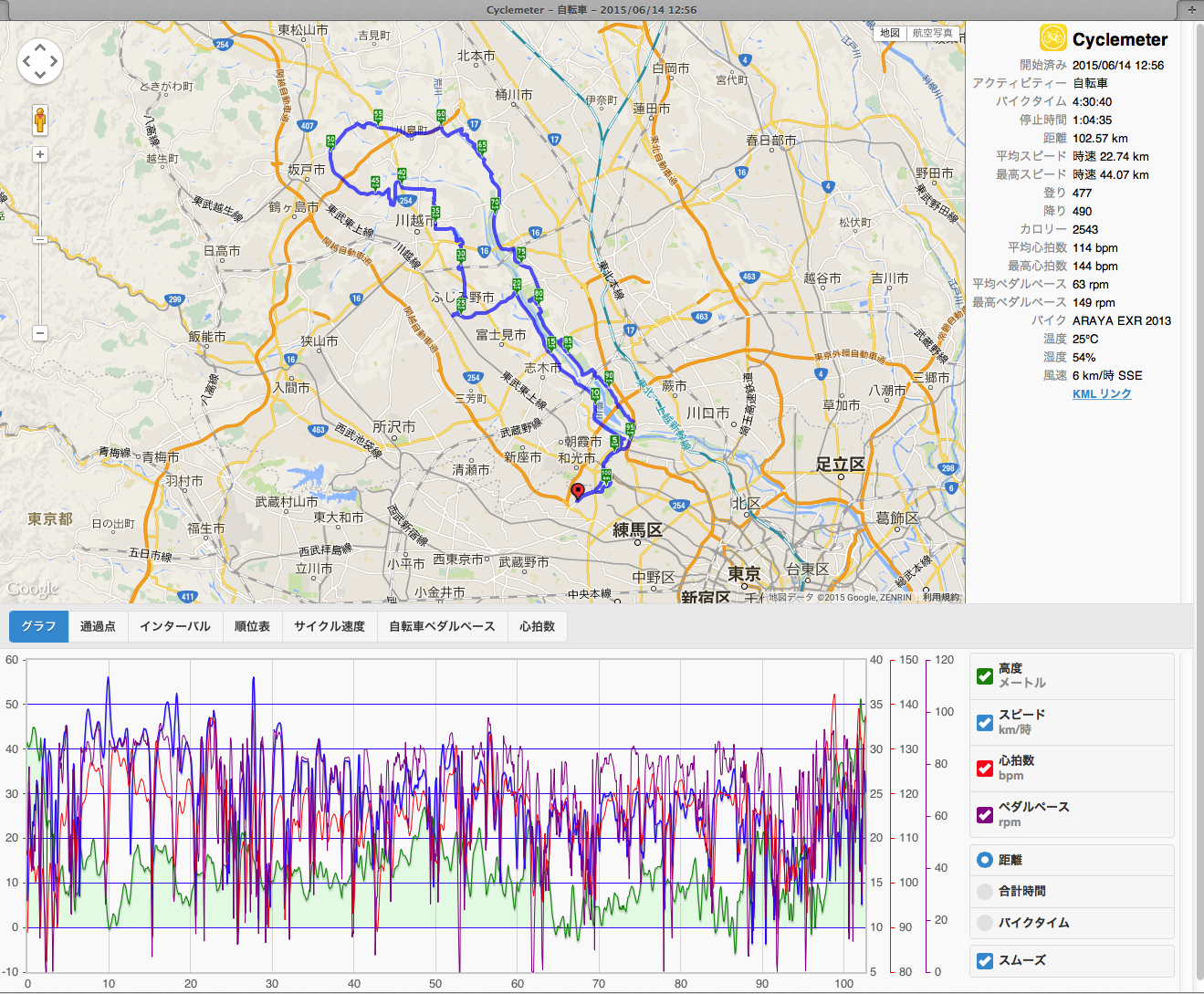Image resolution: width=1204 pixels, height=994 pixels.
Task: Click the Google logo on the map
Action: click(x=33, y=589)
